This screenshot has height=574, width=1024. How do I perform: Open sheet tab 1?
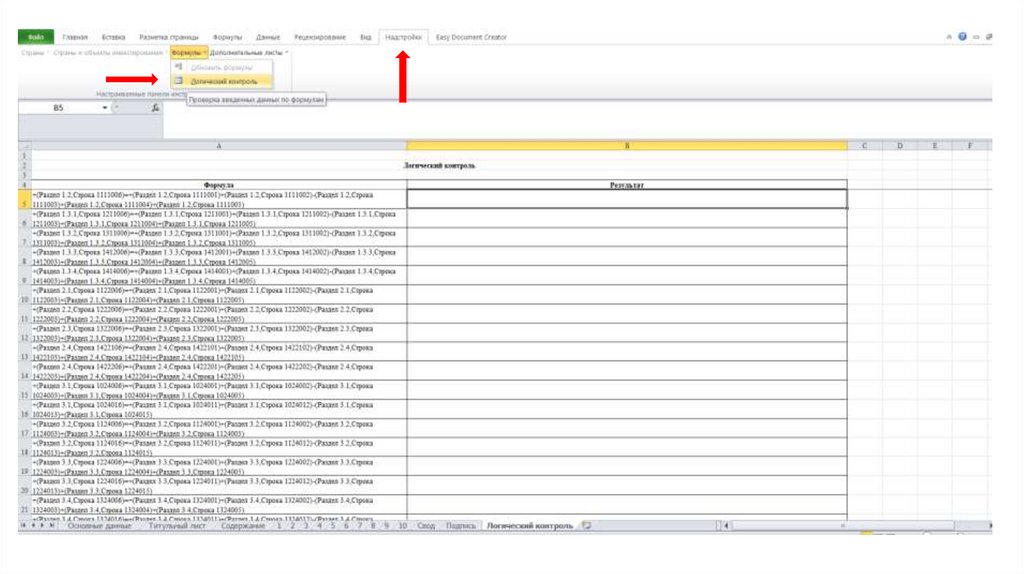279,526
